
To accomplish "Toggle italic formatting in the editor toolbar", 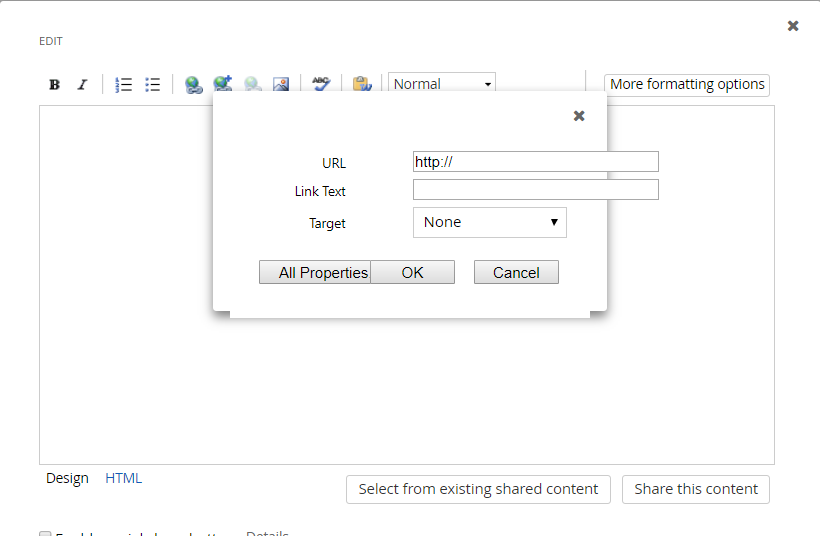I will 83,84.
